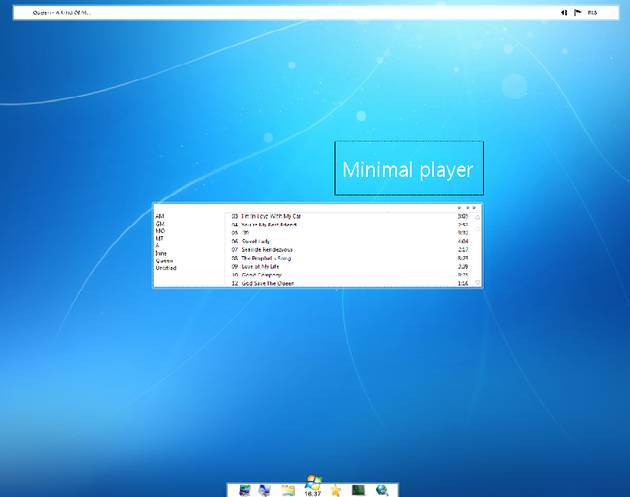Open the second computer icon in dock
Viewport: 630px width, 497px height.
pos(264,490)
